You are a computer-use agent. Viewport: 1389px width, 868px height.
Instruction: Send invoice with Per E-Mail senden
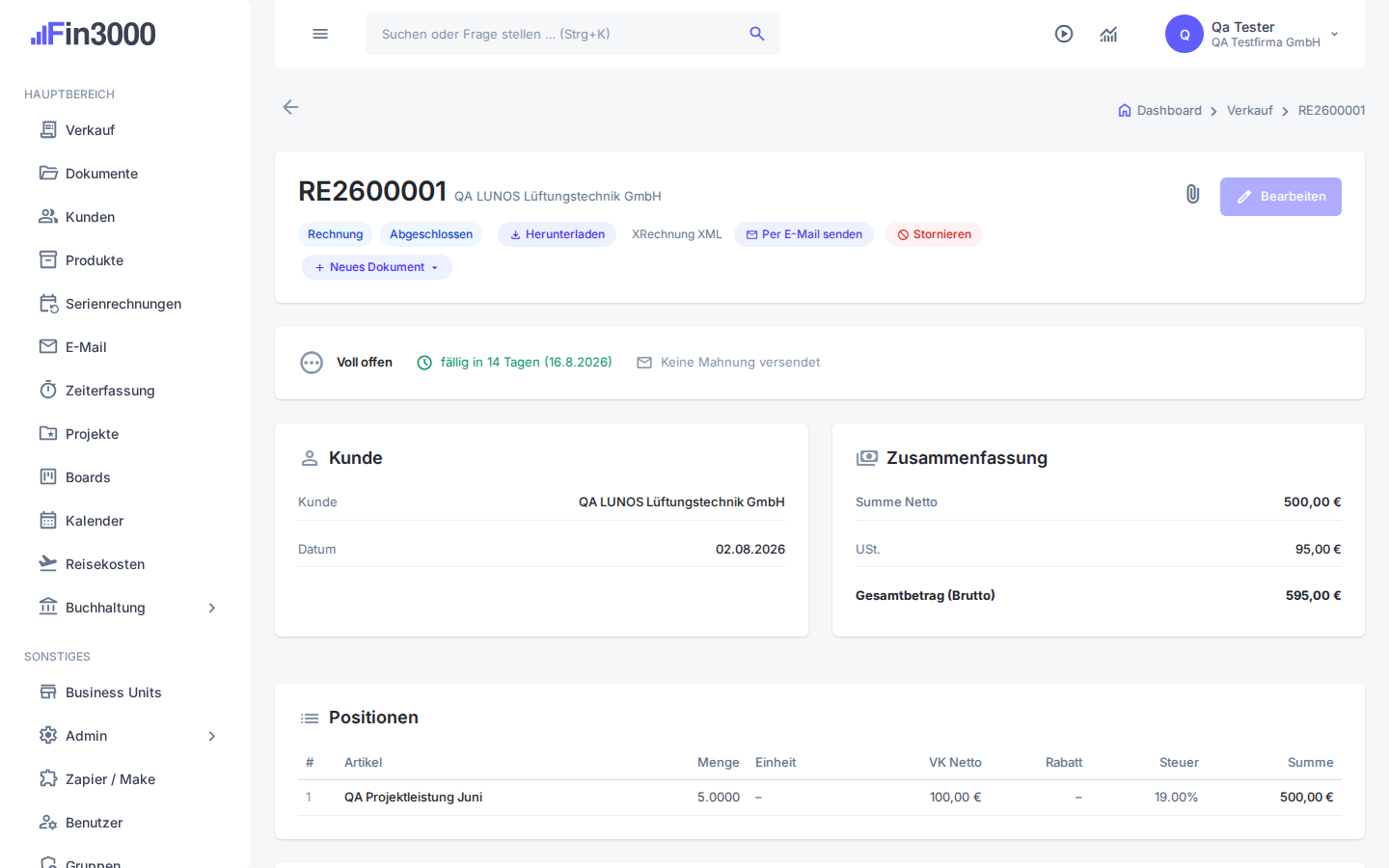click(804, 234)
